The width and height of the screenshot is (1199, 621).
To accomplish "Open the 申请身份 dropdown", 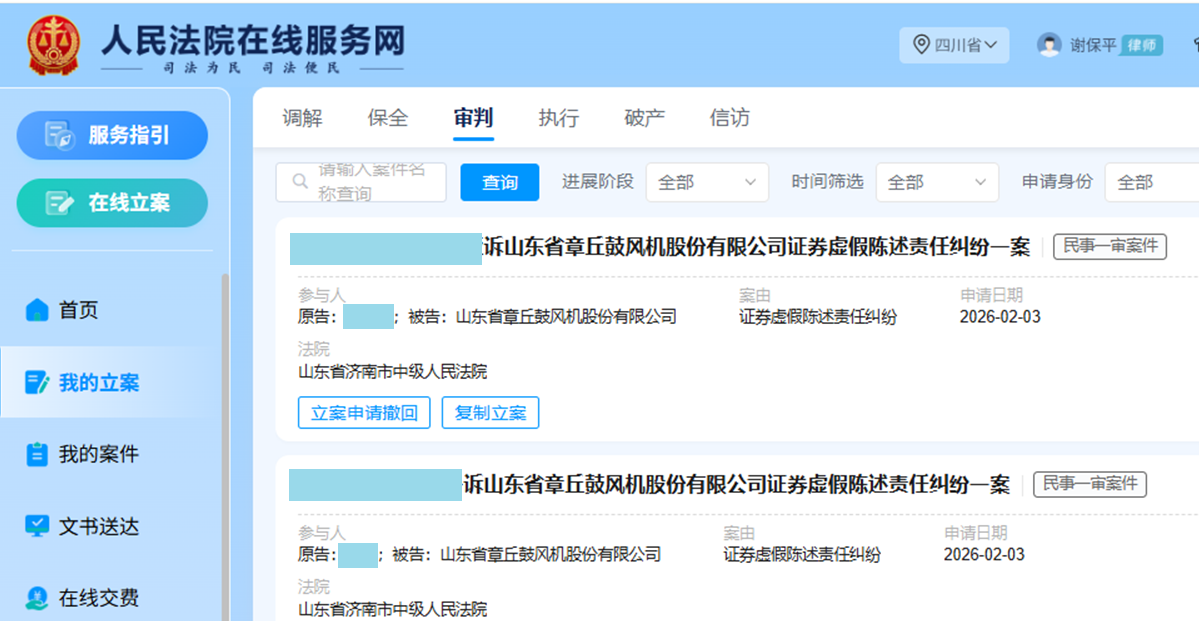I will click(1152, 182).
